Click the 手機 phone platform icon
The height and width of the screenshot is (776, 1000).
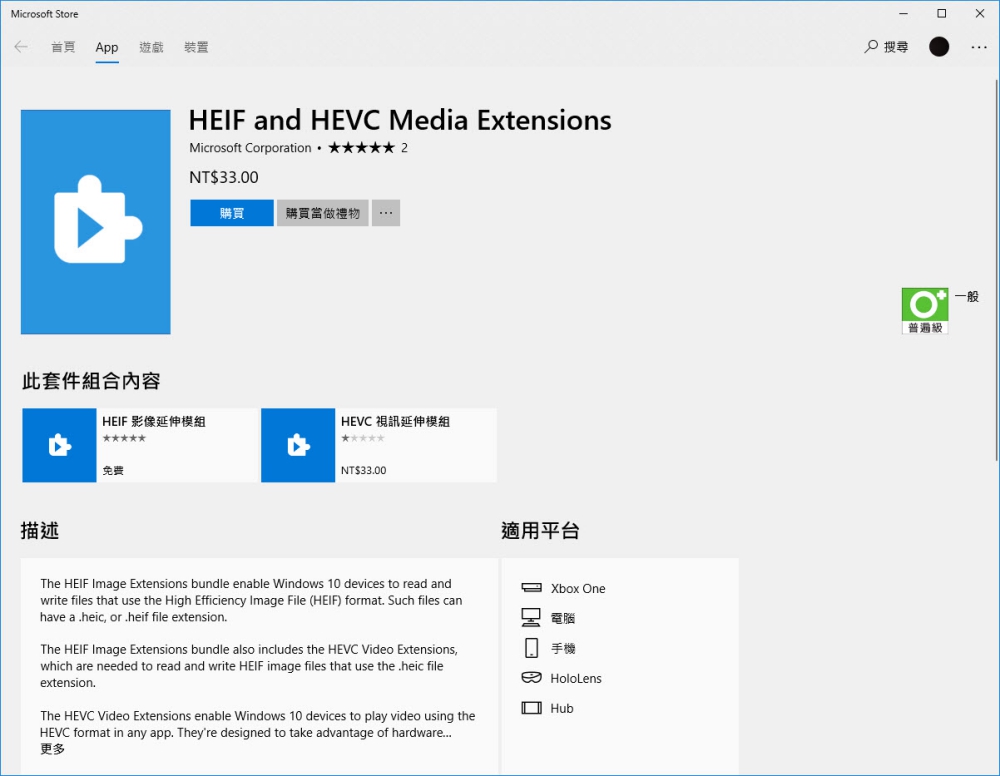(531, 648)
